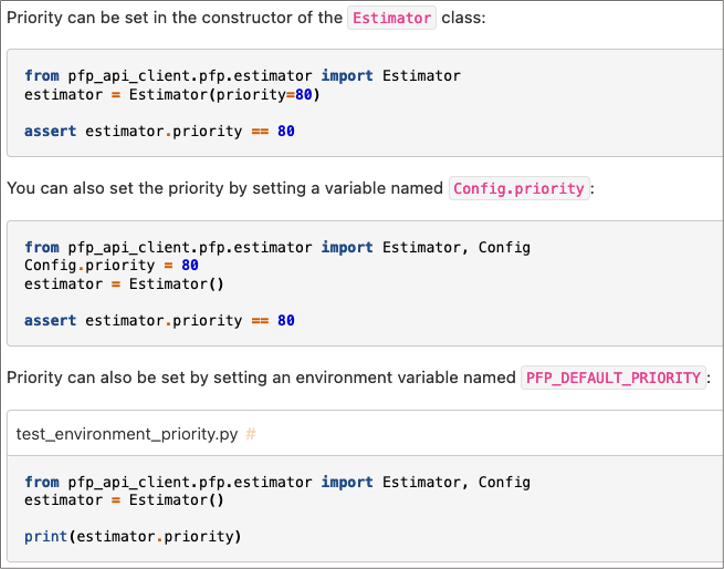Click the import line in third code block
Screen dimensions: 724x569
pos(276,481)
